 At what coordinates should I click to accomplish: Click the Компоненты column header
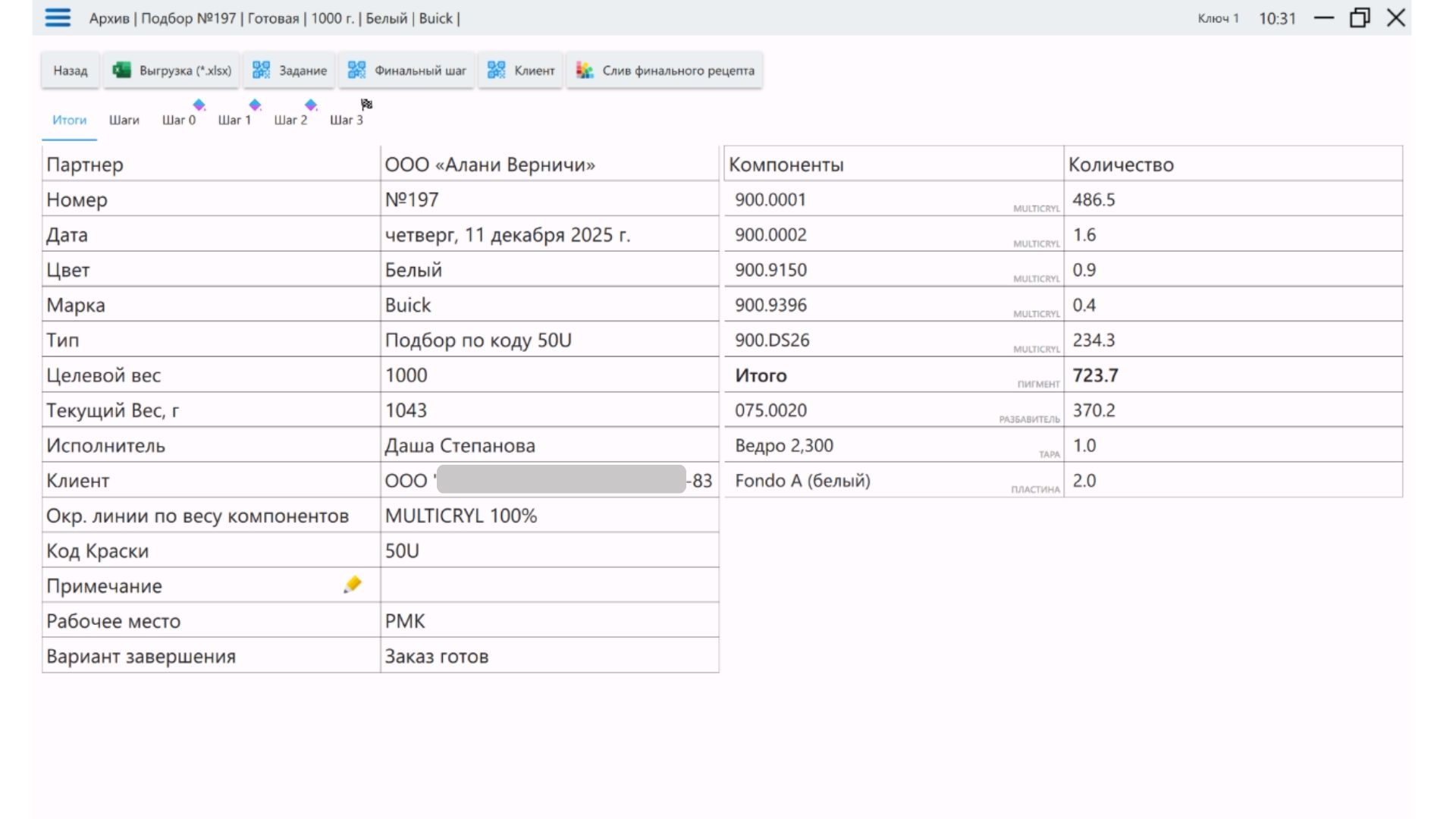[x=786, y=165]
